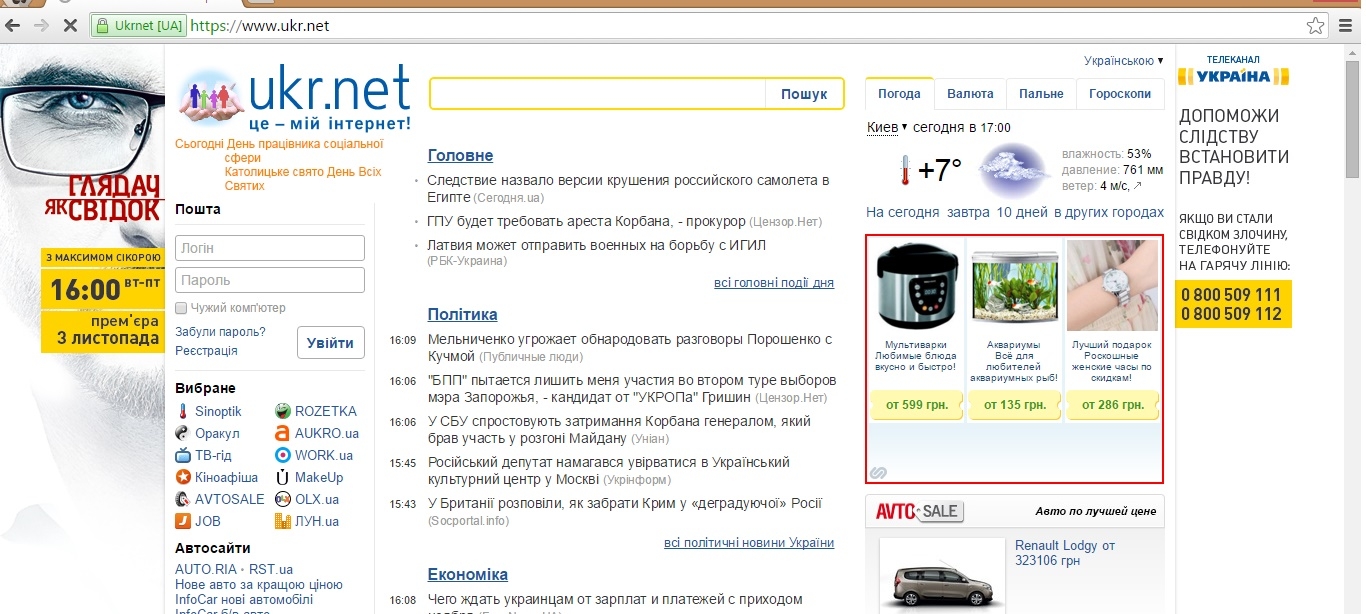Viewport: 1366px width, 614px height.
Task: Open the OLX.ua icon in Вибране
Action: 283,499
